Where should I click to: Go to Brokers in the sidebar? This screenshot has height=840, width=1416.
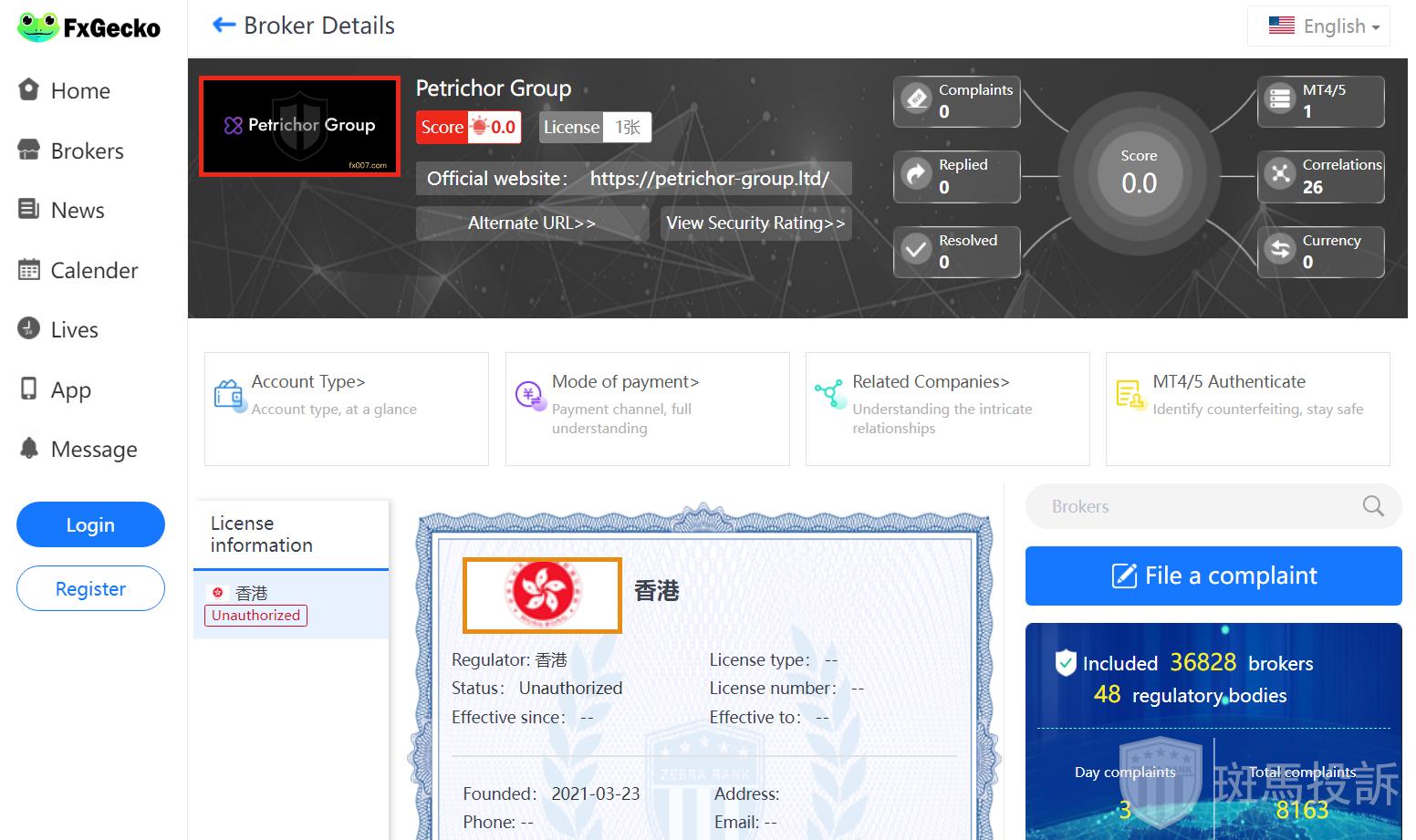point(86,151)
